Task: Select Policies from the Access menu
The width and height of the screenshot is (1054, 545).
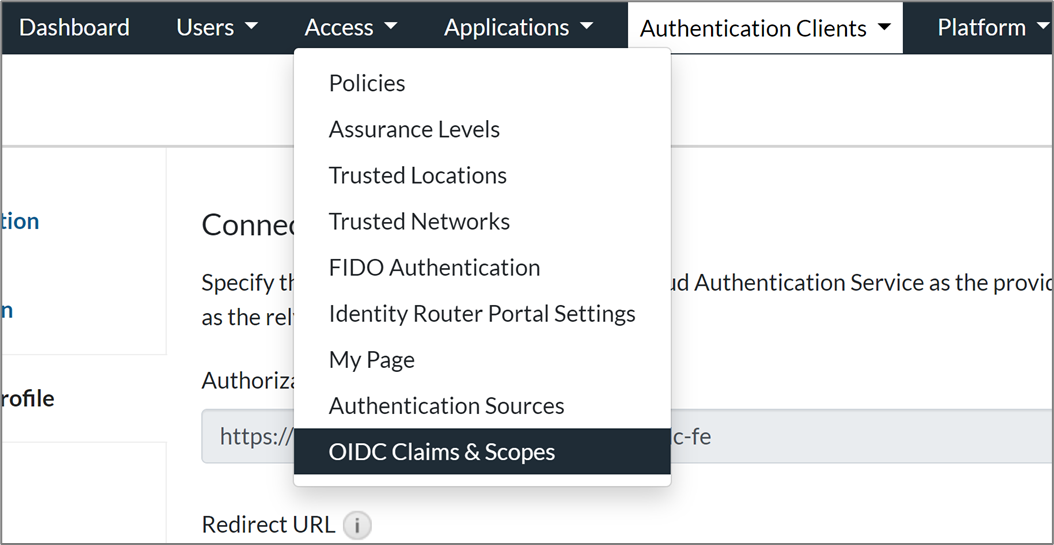Action: 367,84
